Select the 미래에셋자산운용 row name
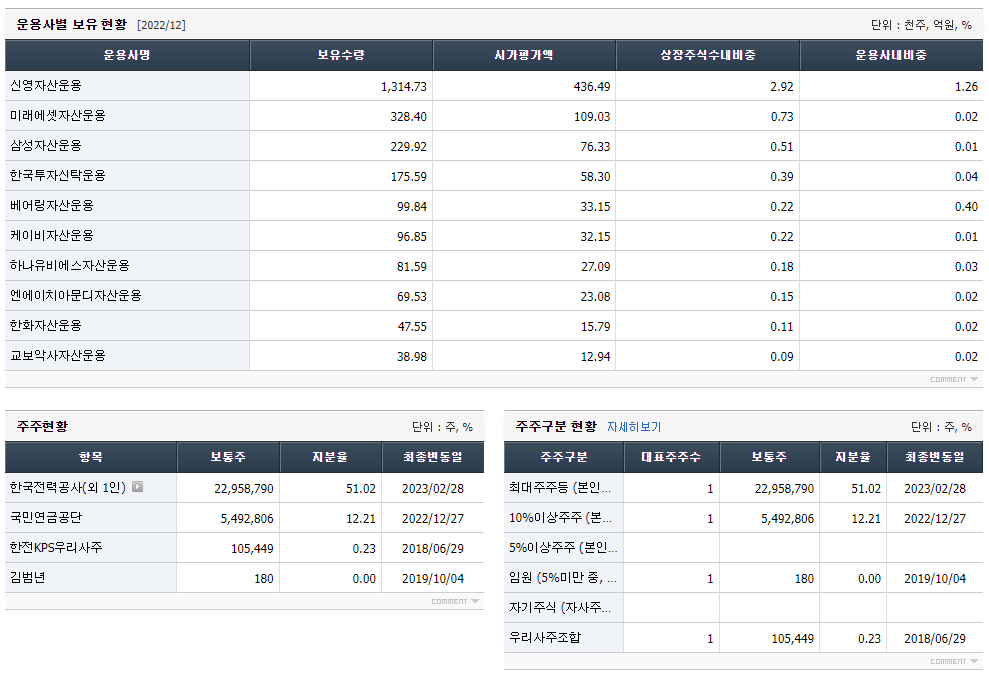Viewport: 989px width, 676px height. pos(58,116)
